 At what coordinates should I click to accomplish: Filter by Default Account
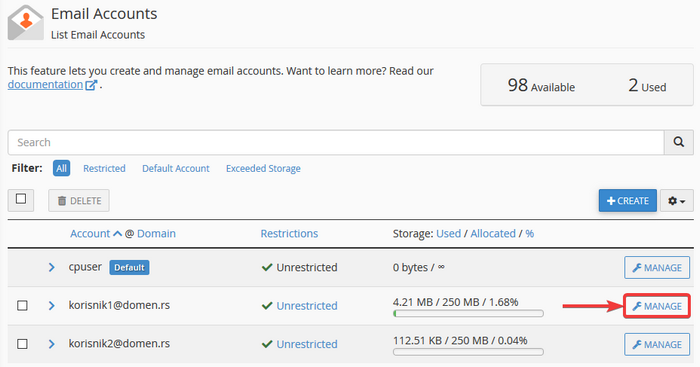(x=175, y=168)
